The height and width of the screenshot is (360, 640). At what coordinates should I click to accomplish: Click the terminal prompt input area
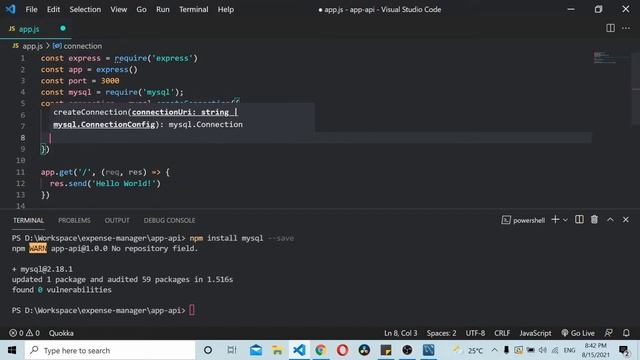[x=192, y=310]
